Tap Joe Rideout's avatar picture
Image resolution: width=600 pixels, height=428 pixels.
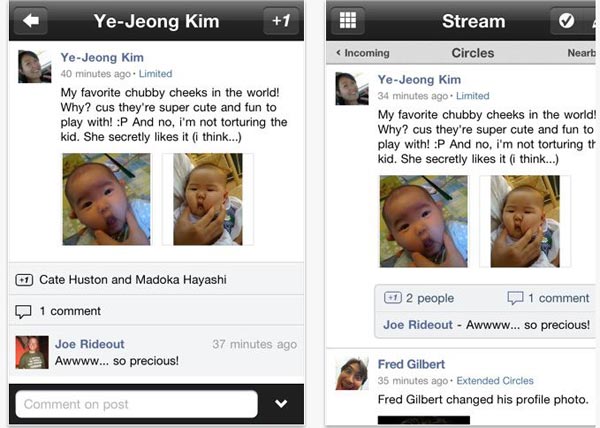(x=32, y=352)
